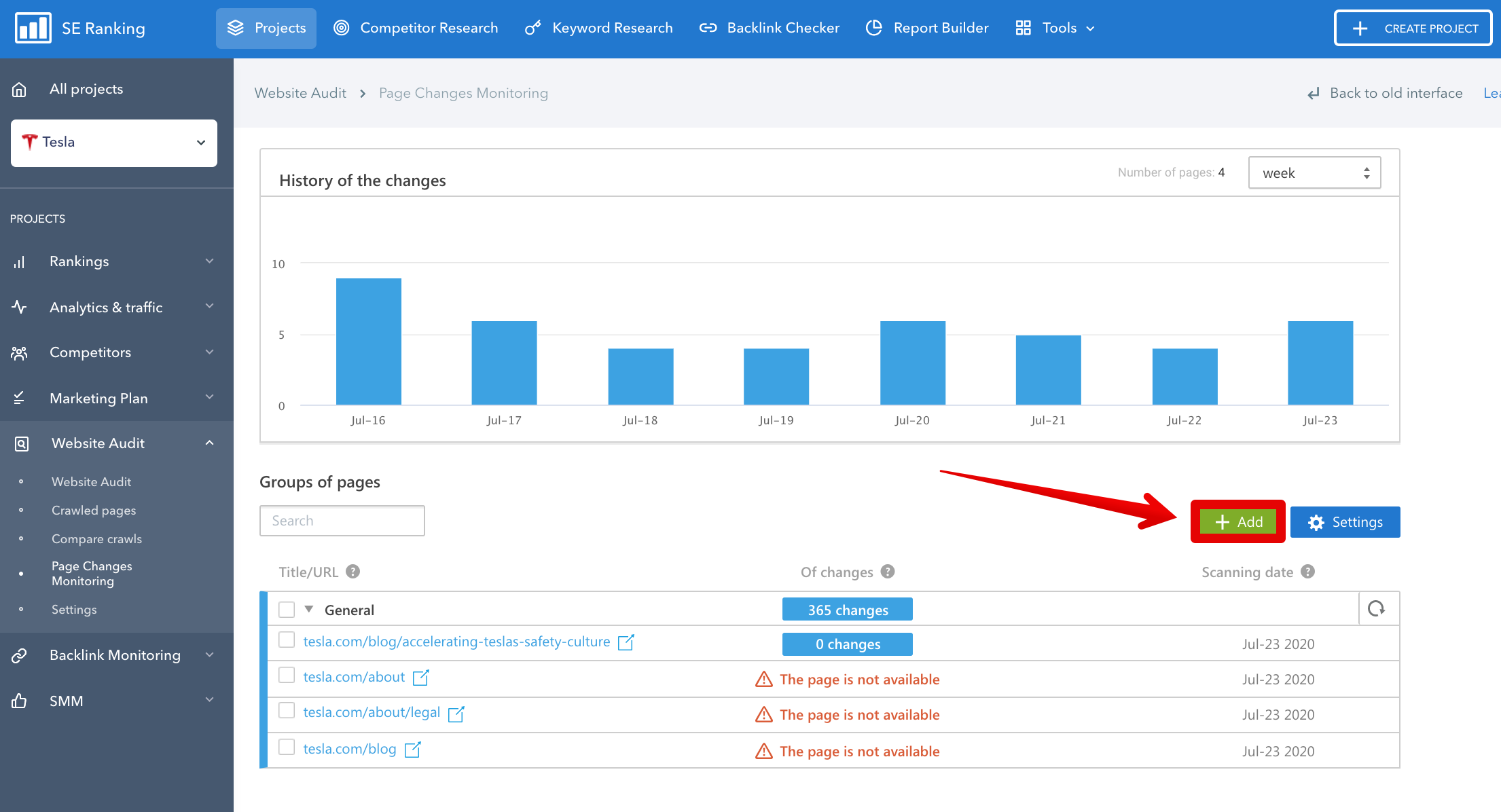Screen dimensions: 1501x812
Task: Open the Projects tab
Action: (266, 28)
